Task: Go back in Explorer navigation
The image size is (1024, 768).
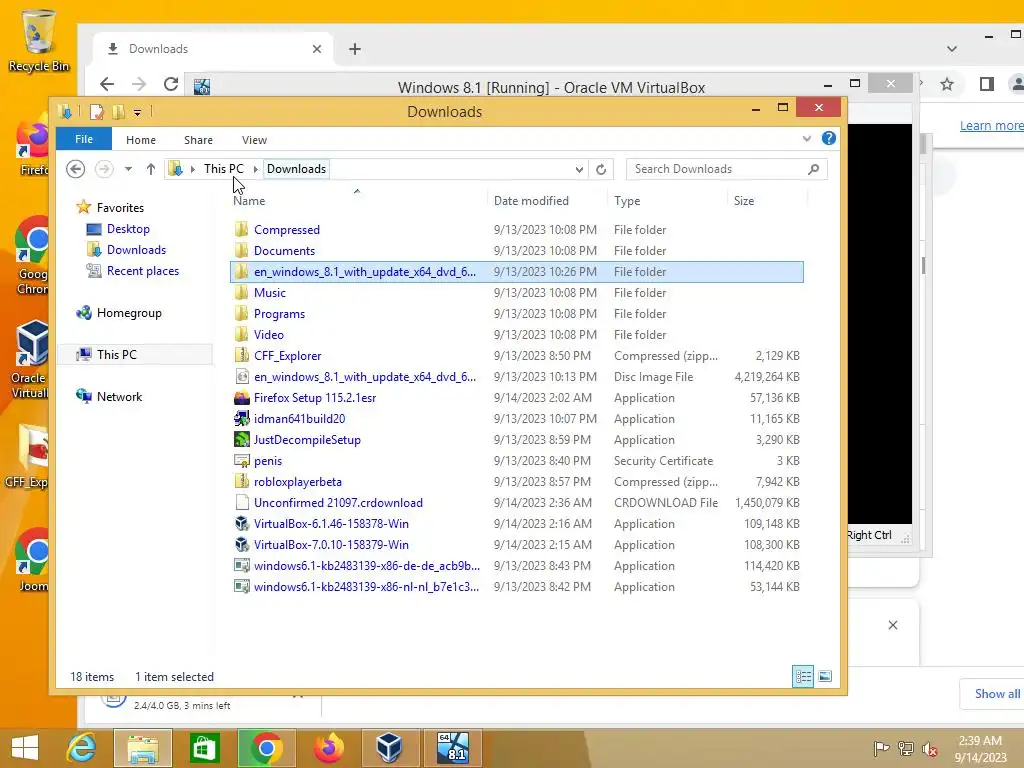Action: pos(76,169)
